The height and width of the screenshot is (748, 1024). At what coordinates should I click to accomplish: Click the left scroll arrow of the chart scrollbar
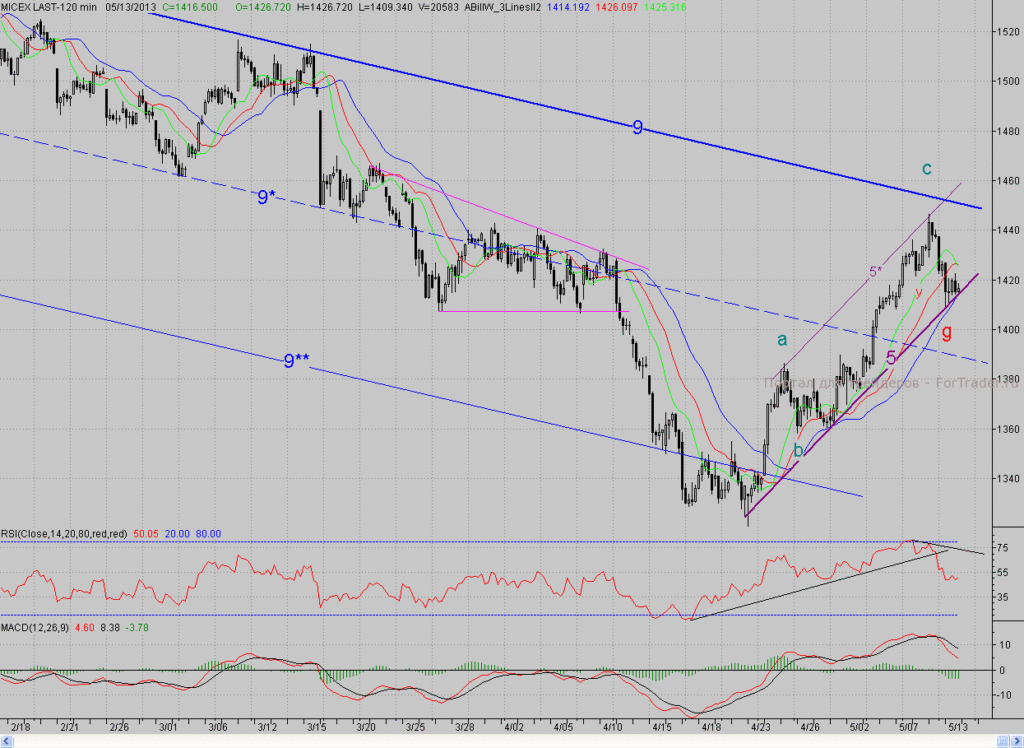[7, 741]
